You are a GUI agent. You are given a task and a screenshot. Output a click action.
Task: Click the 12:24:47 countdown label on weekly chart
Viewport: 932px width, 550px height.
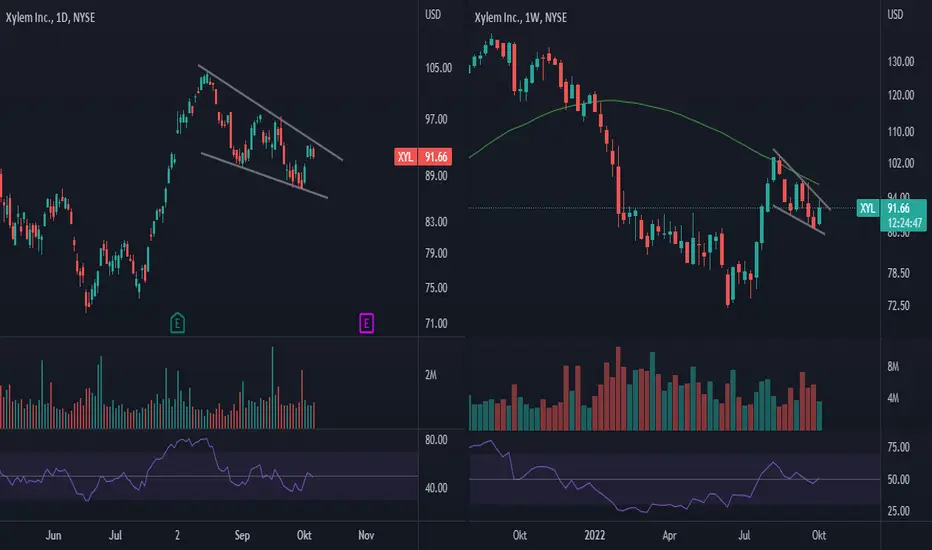[x=905, y=223]
